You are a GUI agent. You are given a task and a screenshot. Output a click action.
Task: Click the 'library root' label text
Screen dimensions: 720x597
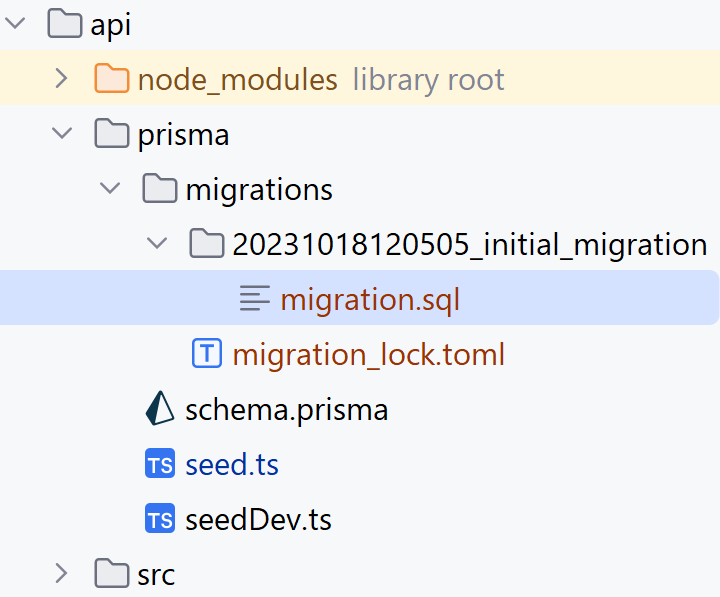point(429,80)
